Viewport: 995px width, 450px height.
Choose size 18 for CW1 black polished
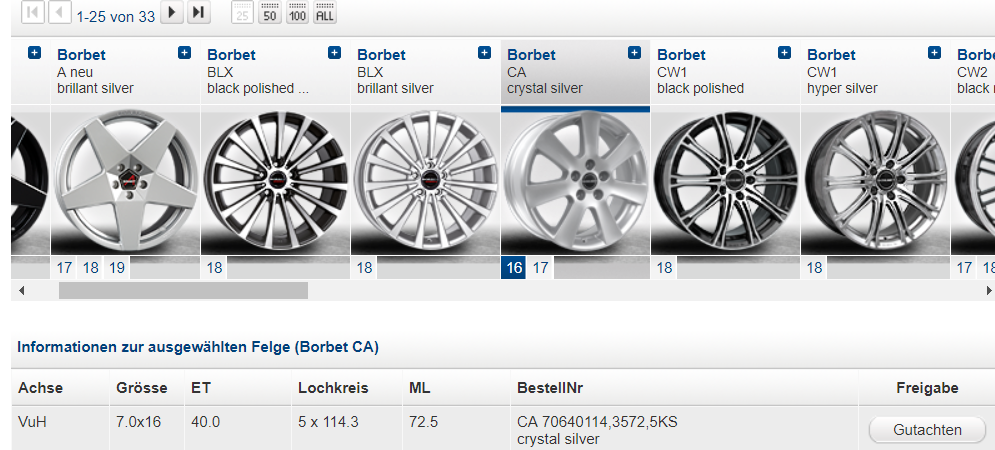click(x=664, y=268)
